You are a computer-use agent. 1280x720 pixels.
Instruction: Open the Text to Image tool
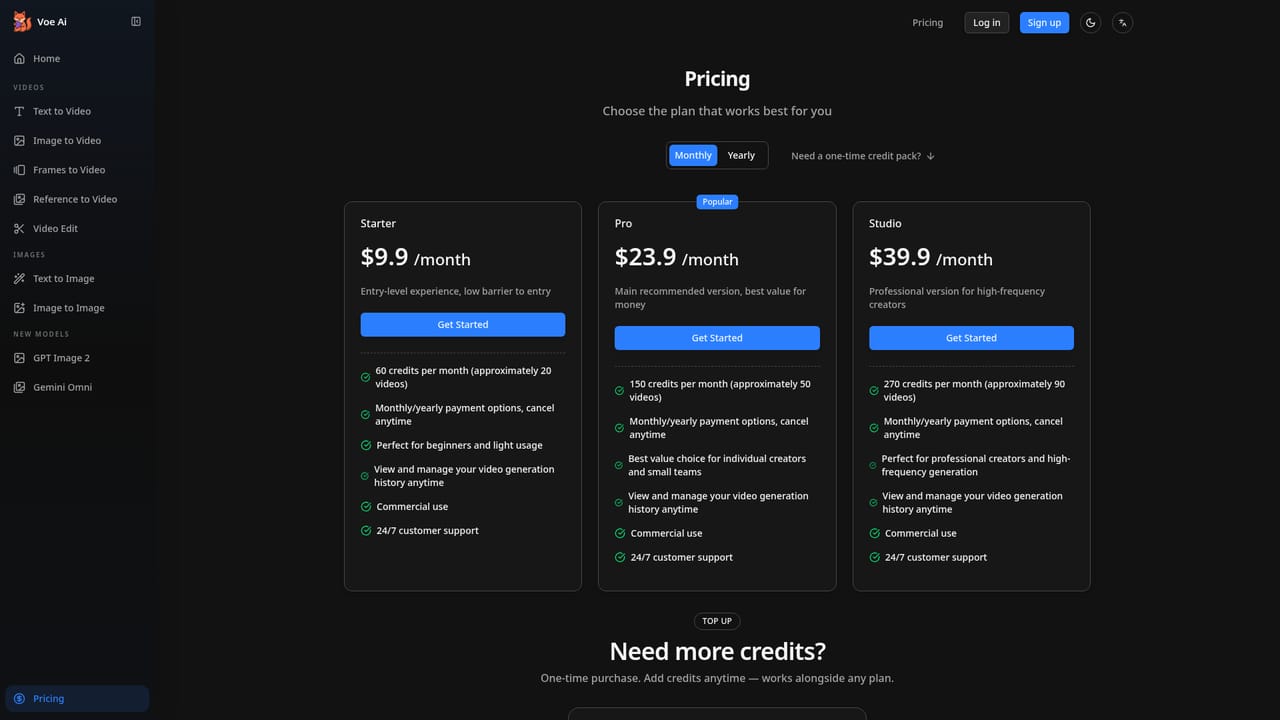pyautogui.click(x=77, y=279)
